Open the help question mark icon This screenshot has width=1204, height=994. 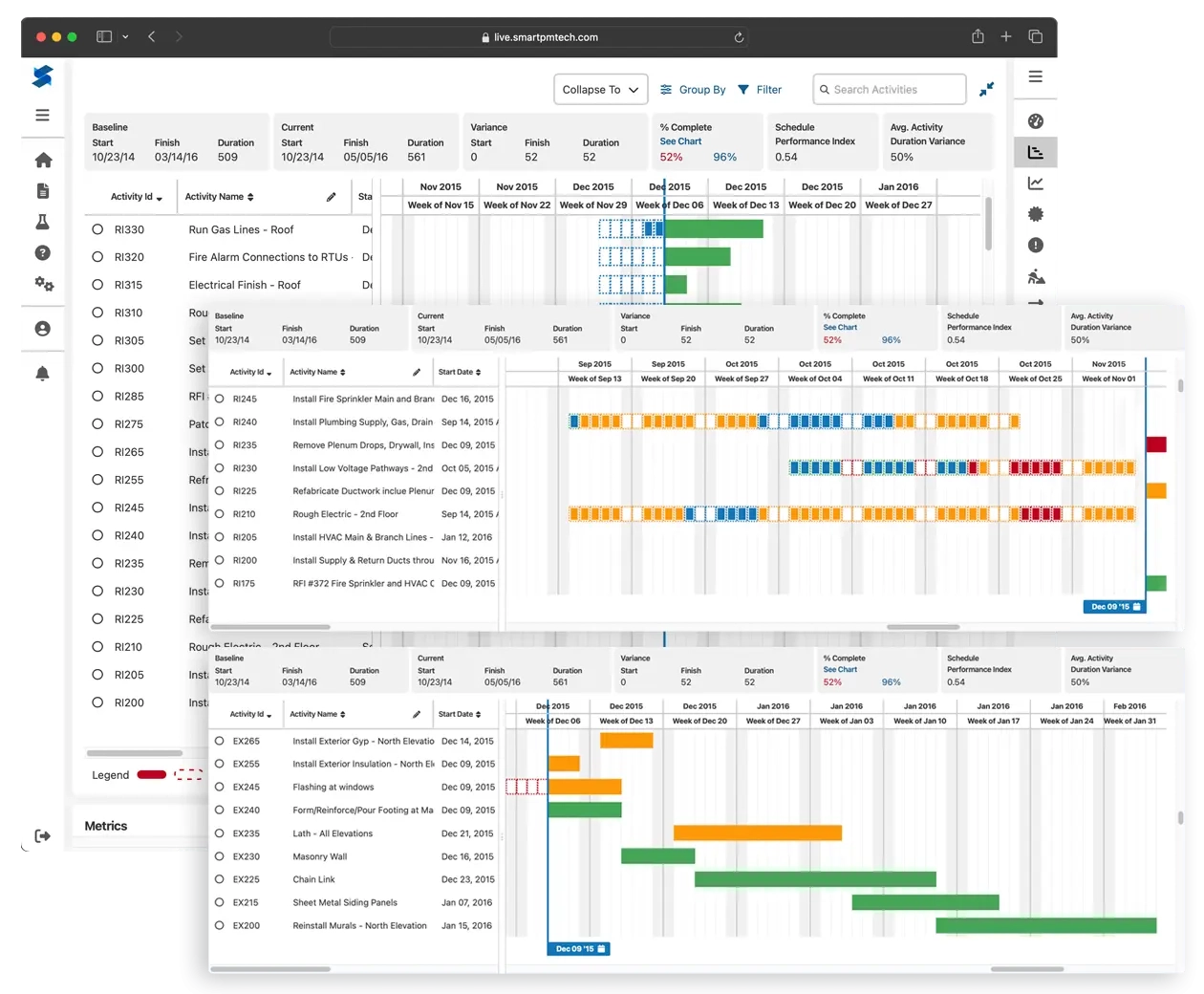(x=42, y=252)
